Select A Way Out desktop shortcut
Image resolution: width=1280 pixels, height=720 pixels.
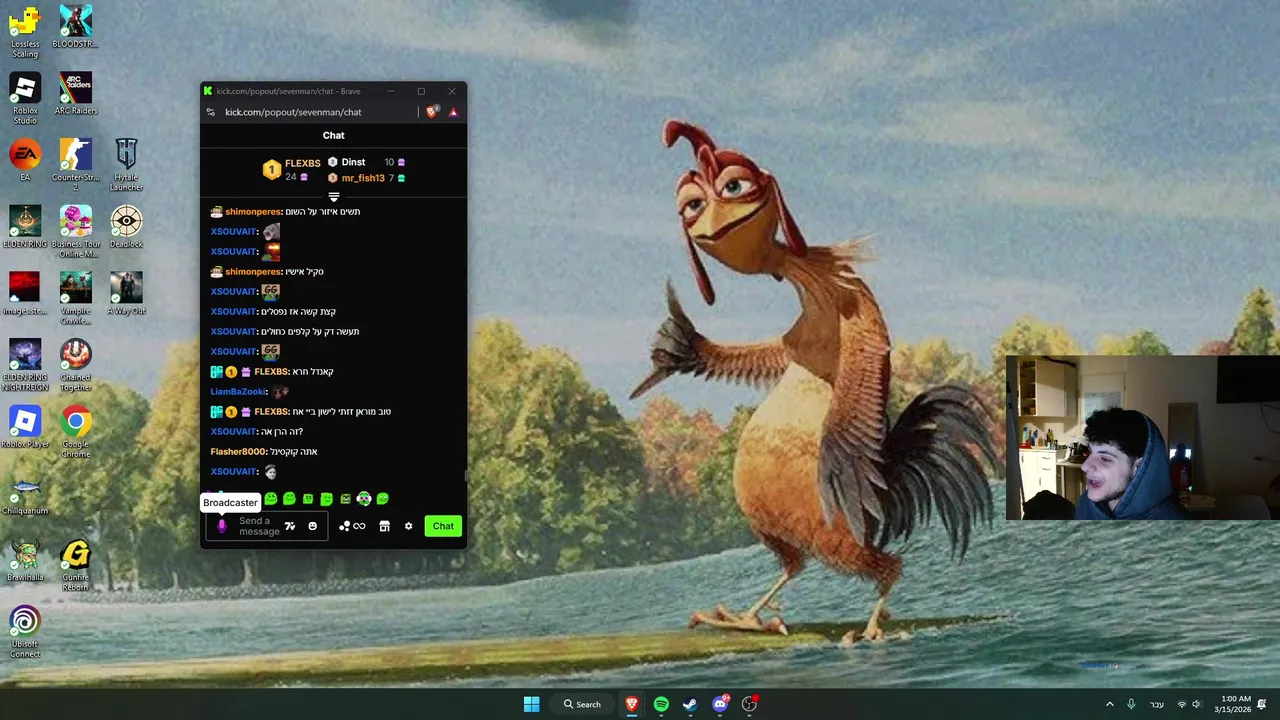tap(126, 295)
